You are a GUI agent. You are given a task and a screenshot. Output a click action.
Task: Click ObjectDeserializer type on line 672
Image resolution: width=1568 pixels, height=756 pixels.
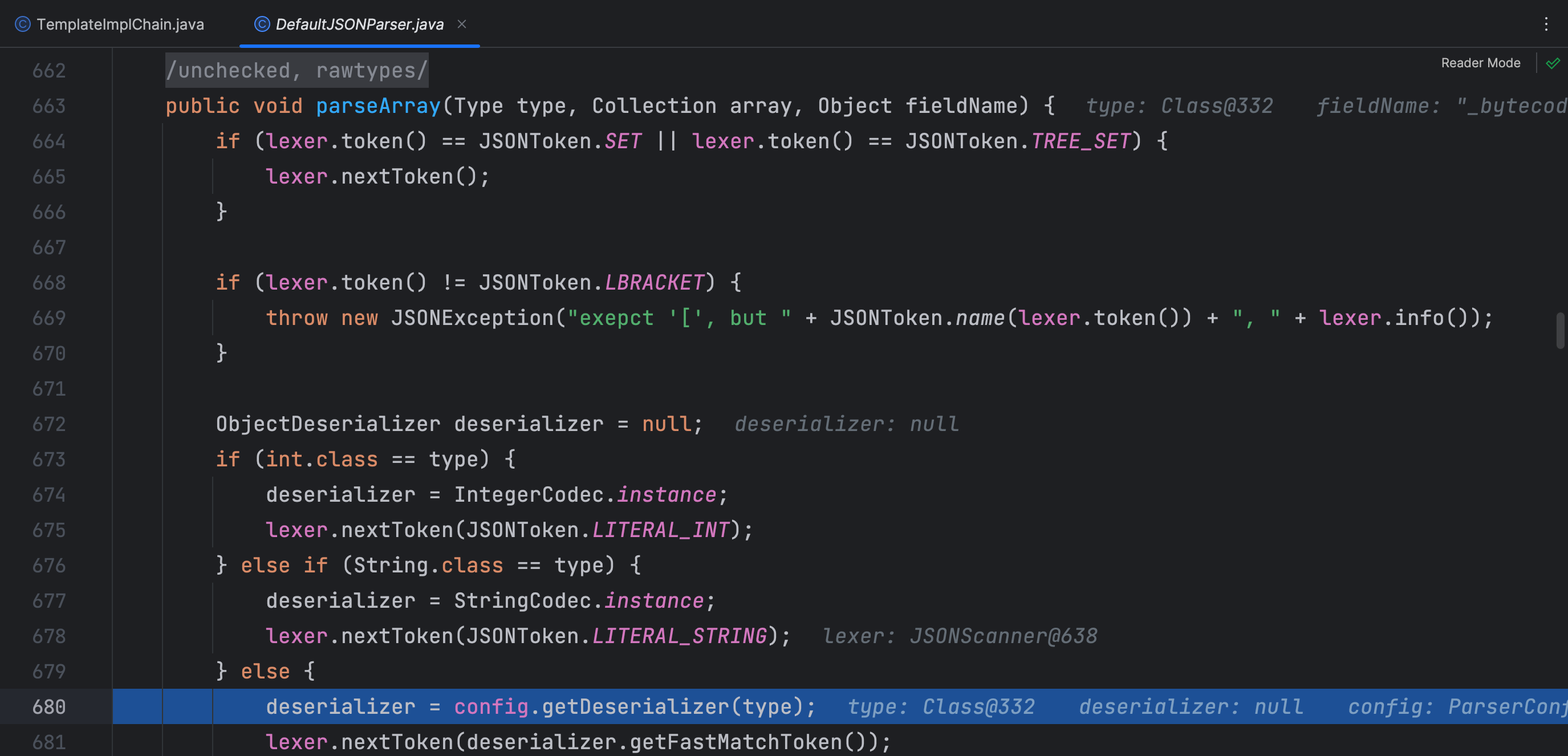(328, 424)
